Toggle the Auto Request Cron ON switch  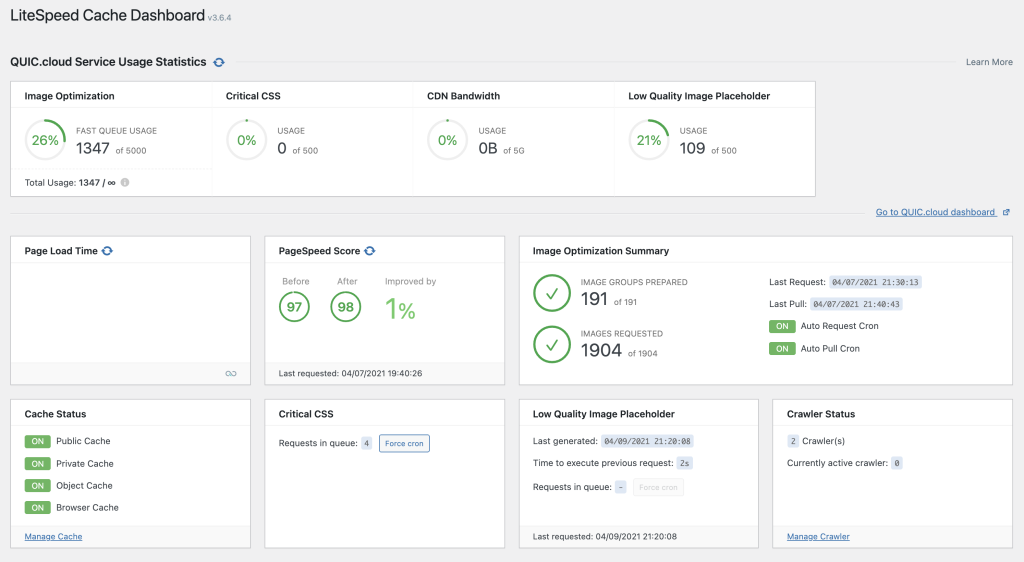click(782, 326)
